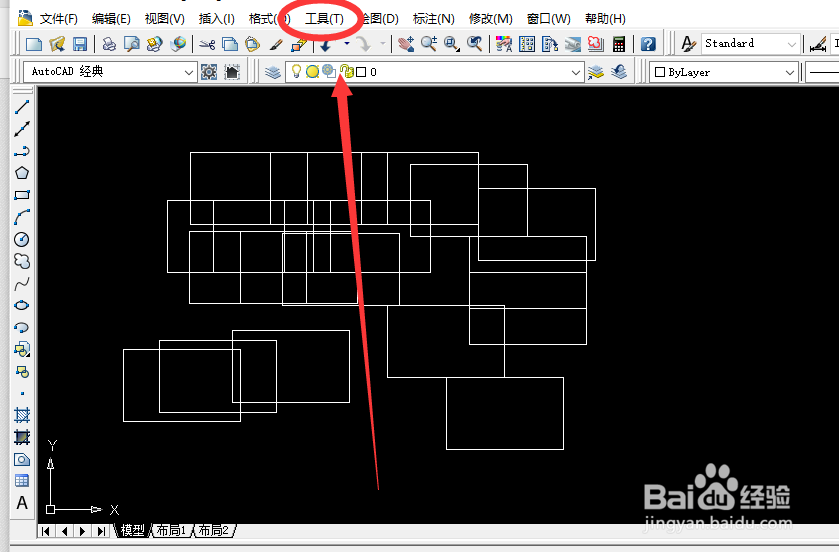Open the Standard text style dropdown
The image size is (839, 552).
792,44
